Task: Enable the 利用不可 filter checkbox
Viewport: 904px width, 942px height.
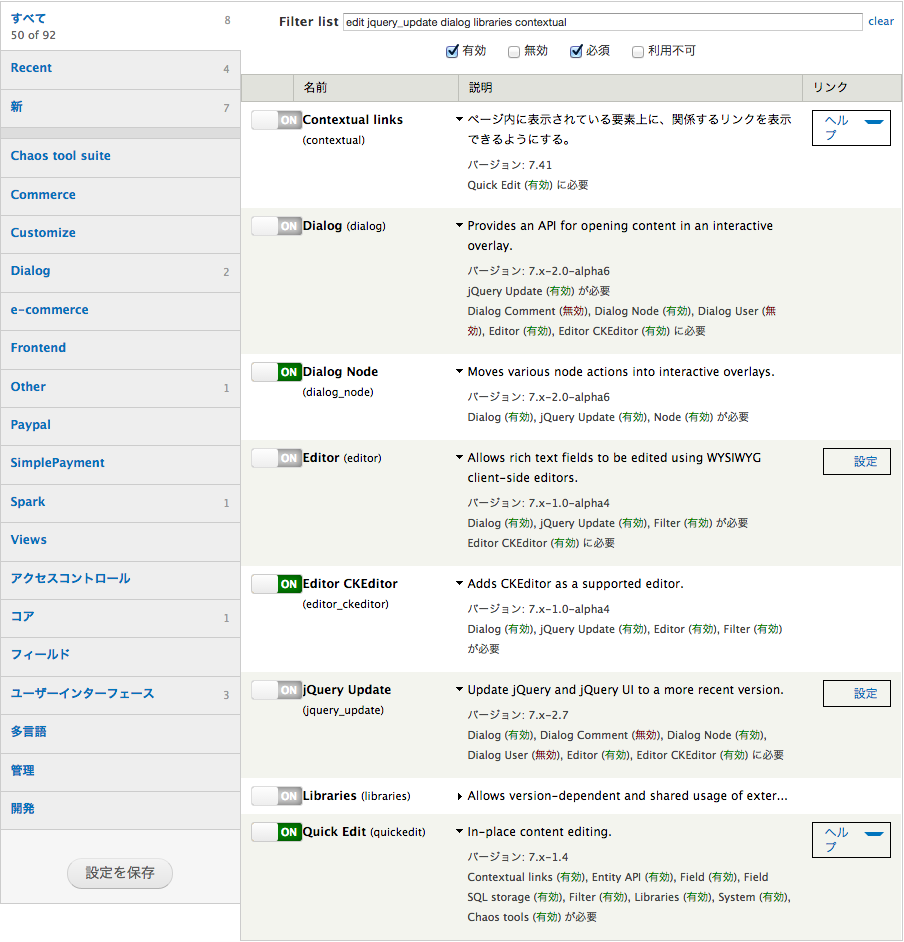Action: (x=638, y=52)
